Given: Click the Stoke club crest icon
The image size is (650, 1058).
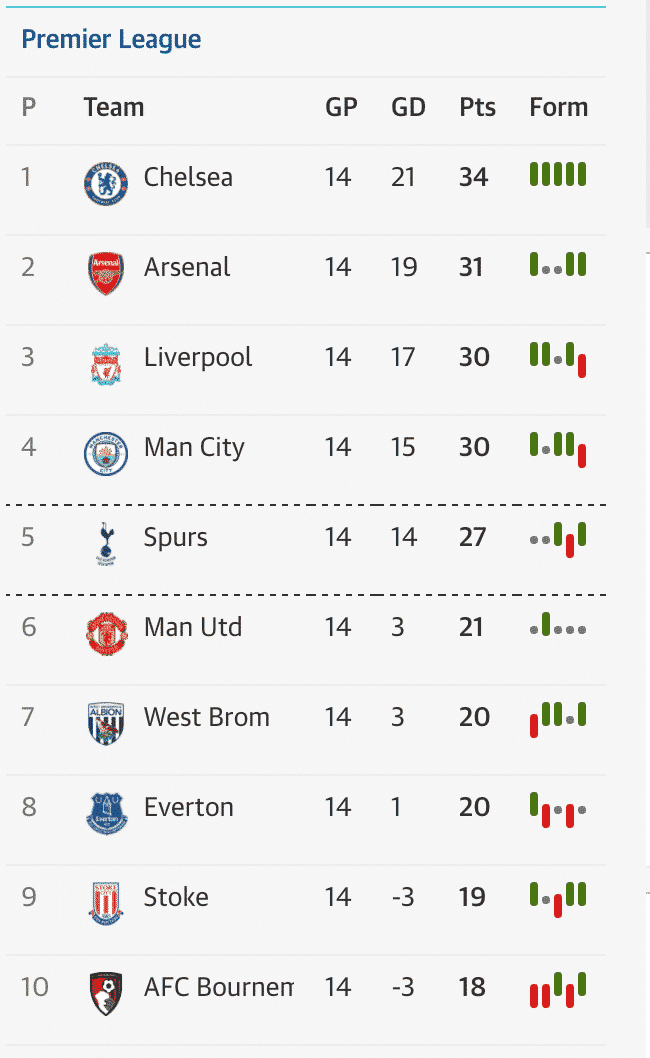Looking at the screenshot, I should coord(105,903).
